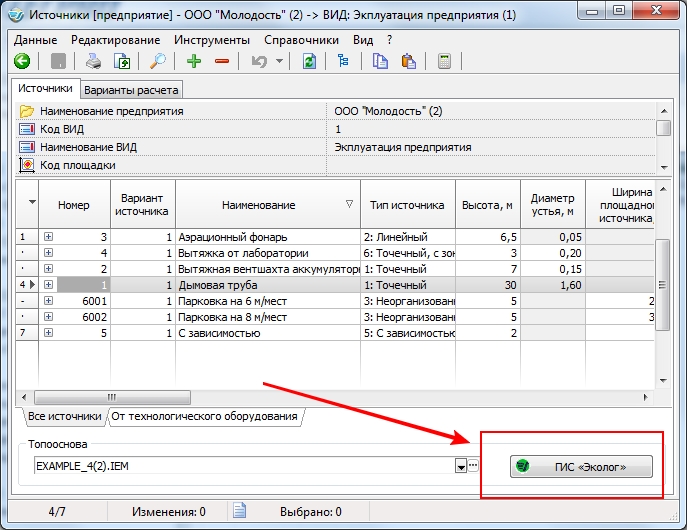Click the green back arrow icon
Viewport: 687px width, 530px height.
click(x=22, y=61)
